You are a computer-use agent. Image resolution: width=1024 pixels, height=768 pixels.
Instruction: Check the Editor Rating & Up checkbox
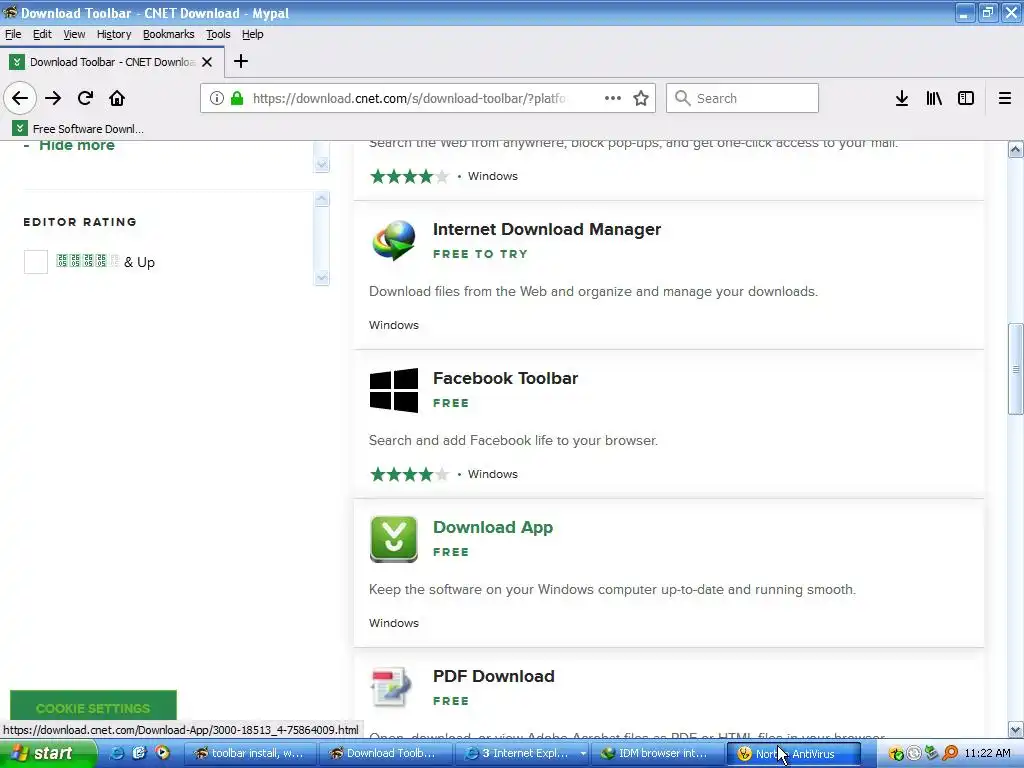click(36, 262)
